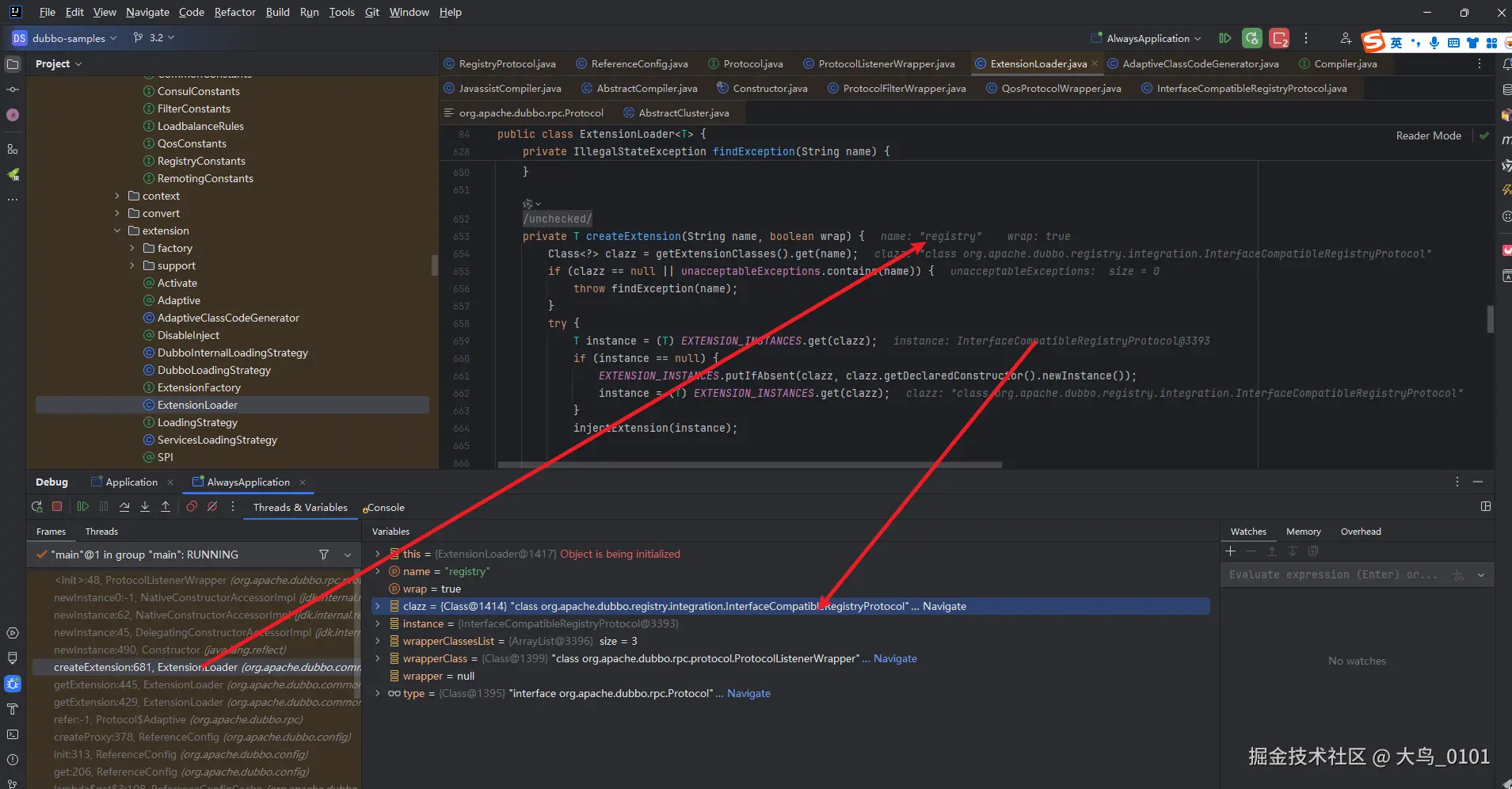Pause program in the debug toolbar
The width and height of the screenshot is (1512, 789).
104,507
